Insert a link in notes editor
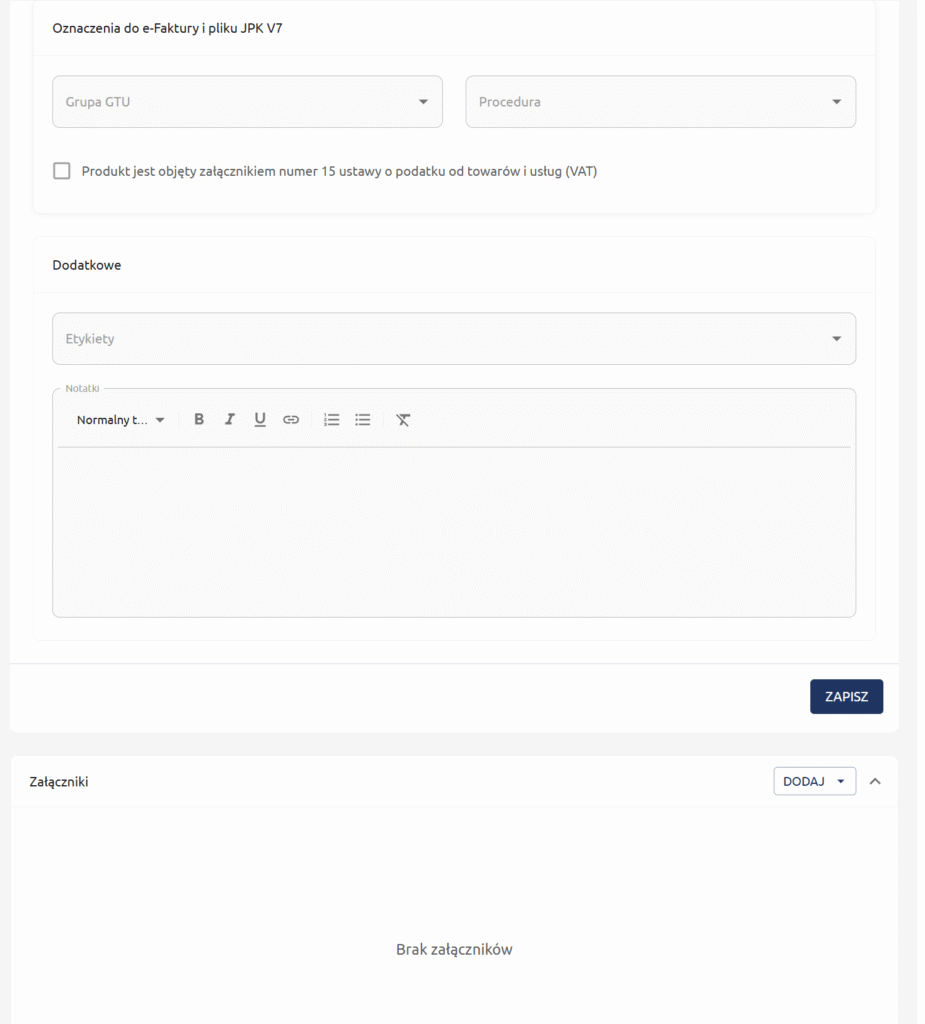Image resolution: width=925 pixels, height=1024 pixels. coord(291,420)
